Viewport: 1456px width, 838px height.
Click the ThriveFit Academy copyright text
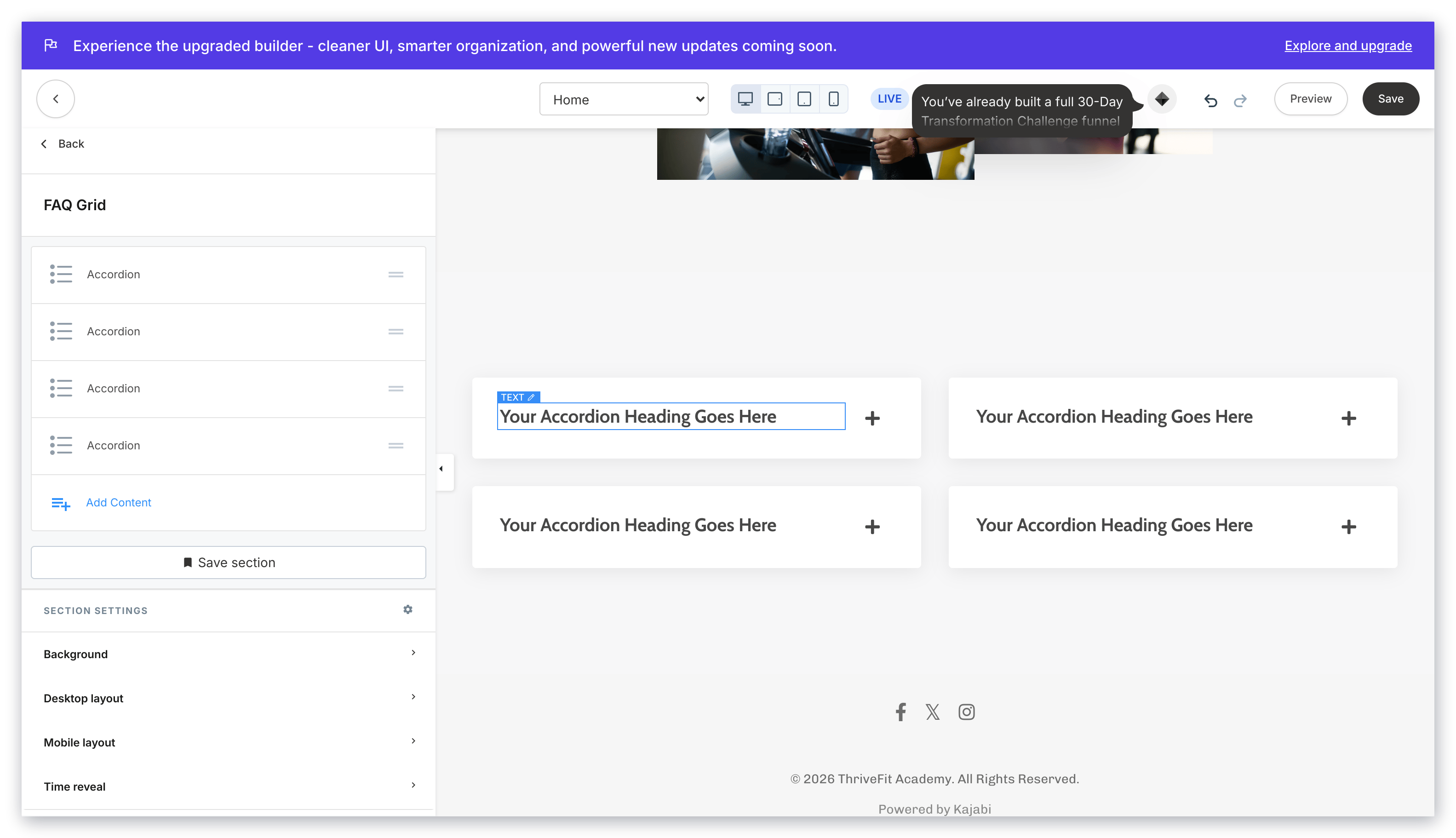[x=934, y=779]
